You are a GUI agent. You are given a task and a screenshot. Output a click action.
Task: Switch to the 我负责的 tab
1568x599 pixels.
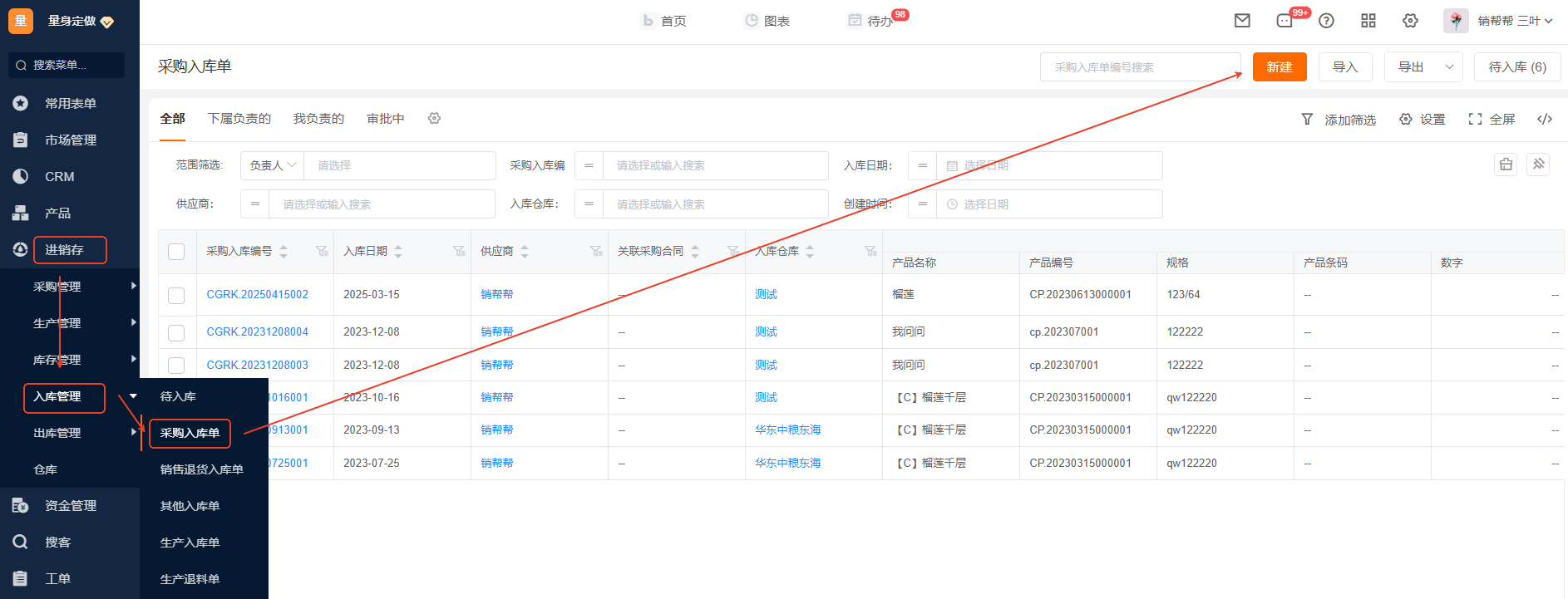(x=318, y=119)
